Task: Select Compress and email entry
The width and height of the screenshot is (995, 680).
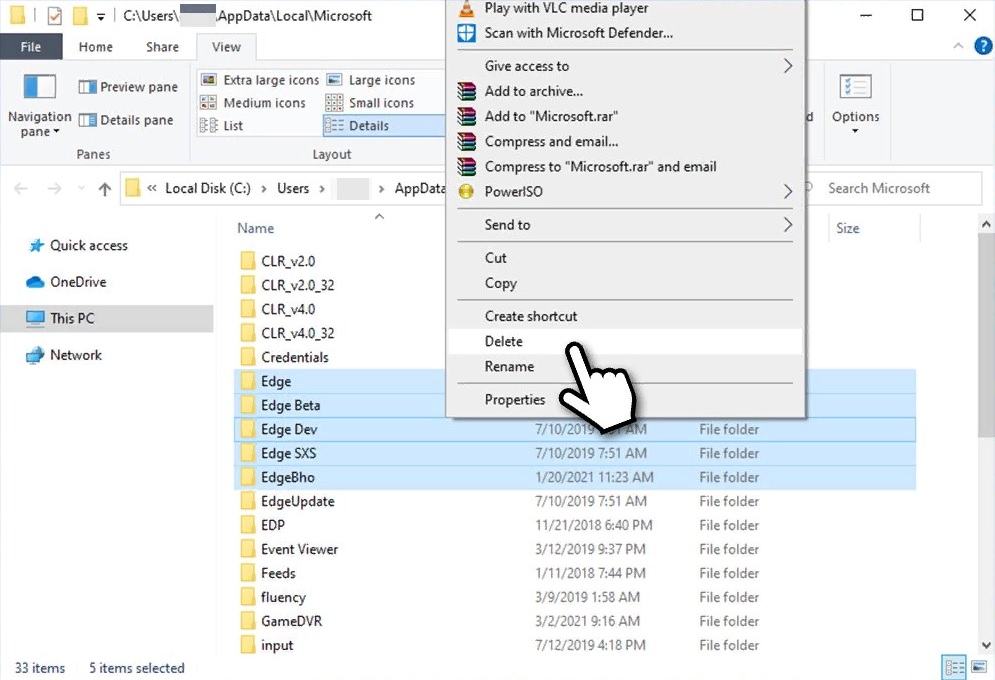Action: point(625,141)
